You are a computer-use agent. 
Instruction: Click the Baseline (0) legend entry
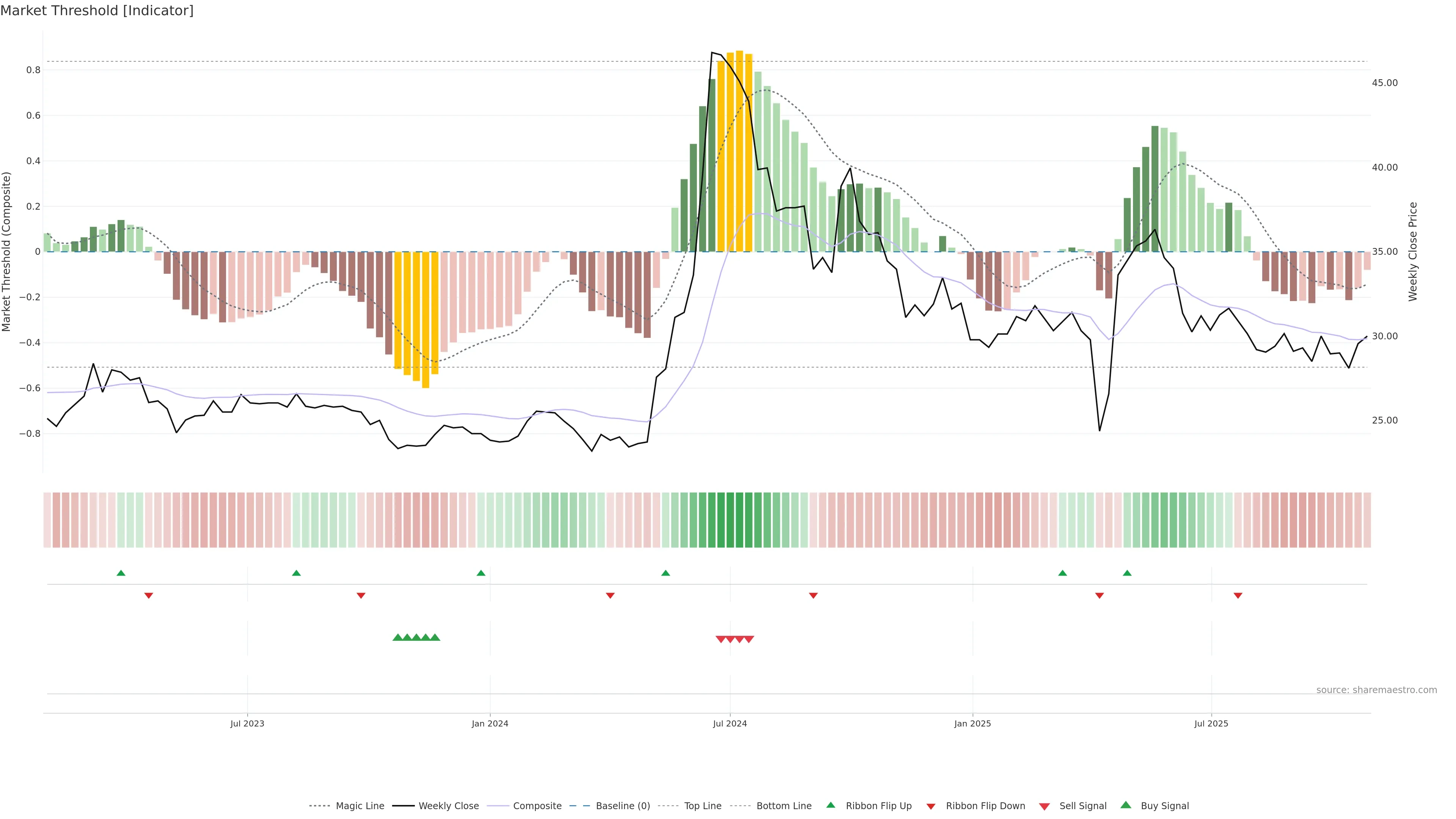point(622,806)
